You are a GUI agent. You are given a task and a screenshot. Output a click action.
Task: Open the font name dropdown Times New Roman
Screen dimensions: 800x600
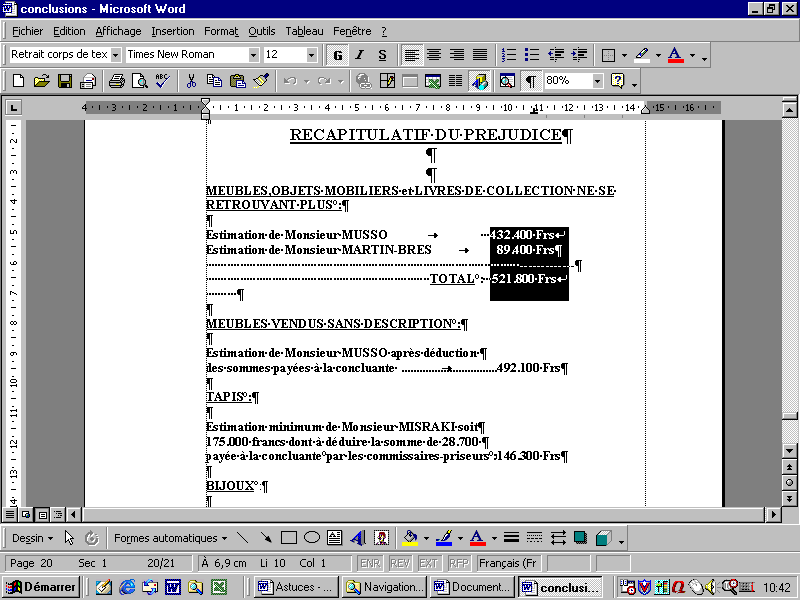[253, 54]
